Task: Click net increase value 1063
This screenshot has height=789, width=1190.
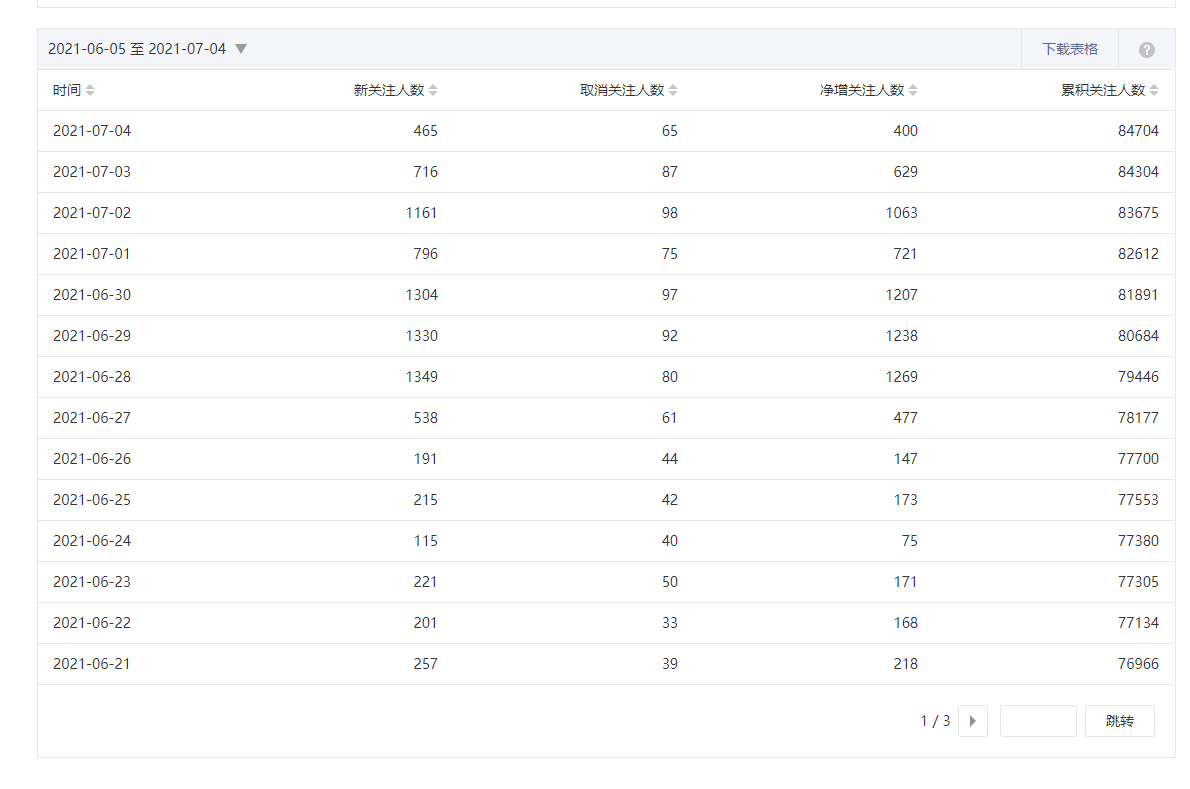Action: [901, 213]
